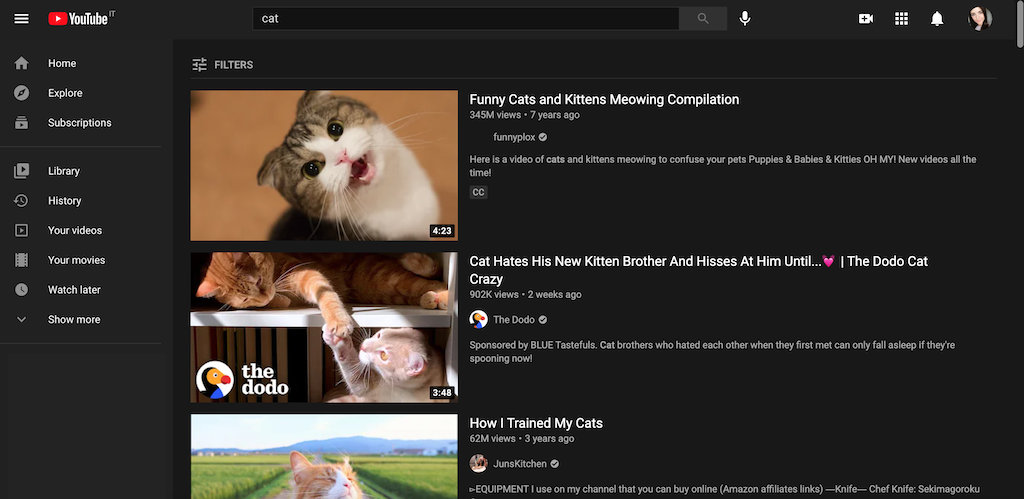Open the create video camera icon
The image size is (1024, 499).
pos(865,18)
